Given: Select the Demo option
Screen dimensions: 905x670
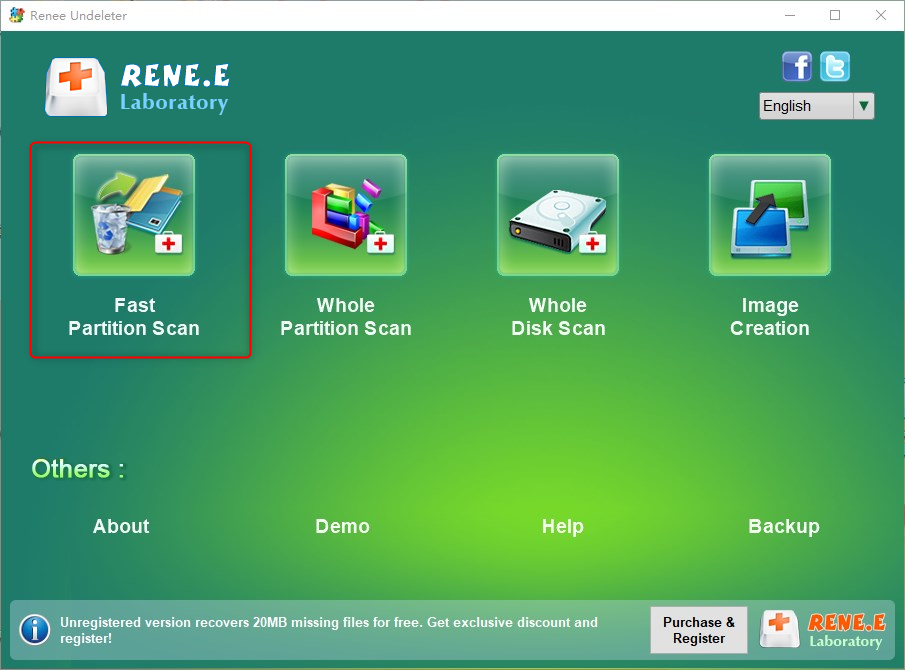Looking at the screenshot, I should [342, 527].
